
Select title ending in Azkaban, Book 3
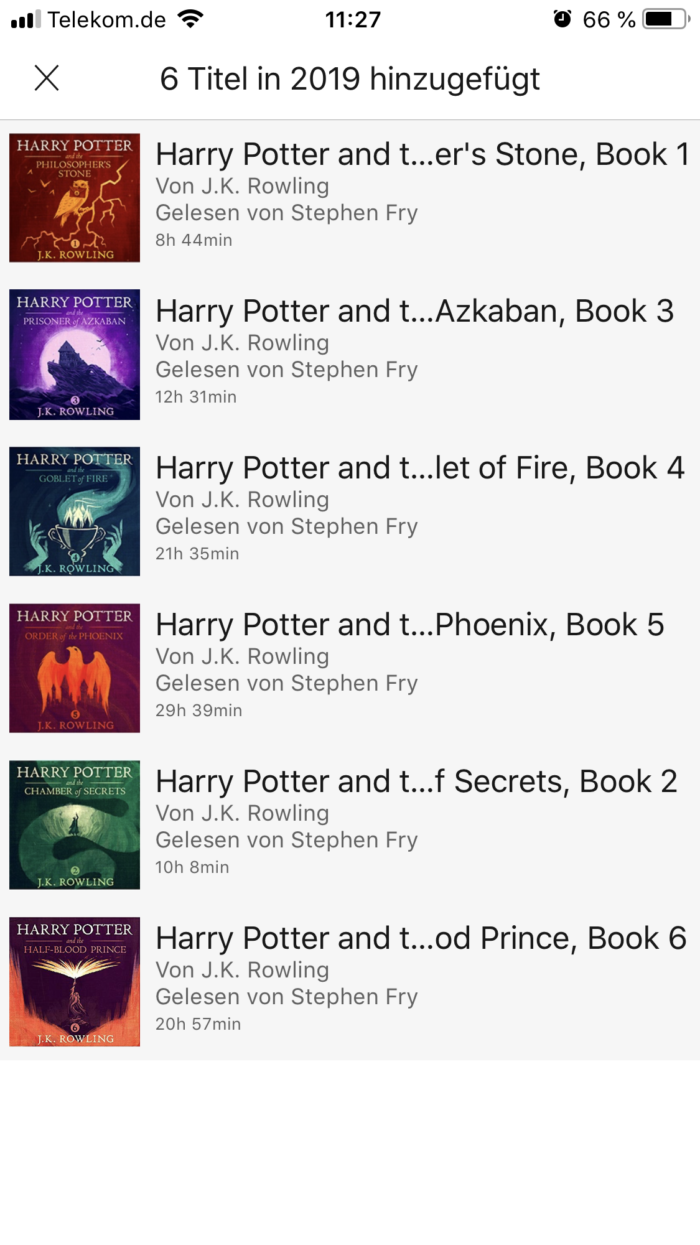(415, 311)
